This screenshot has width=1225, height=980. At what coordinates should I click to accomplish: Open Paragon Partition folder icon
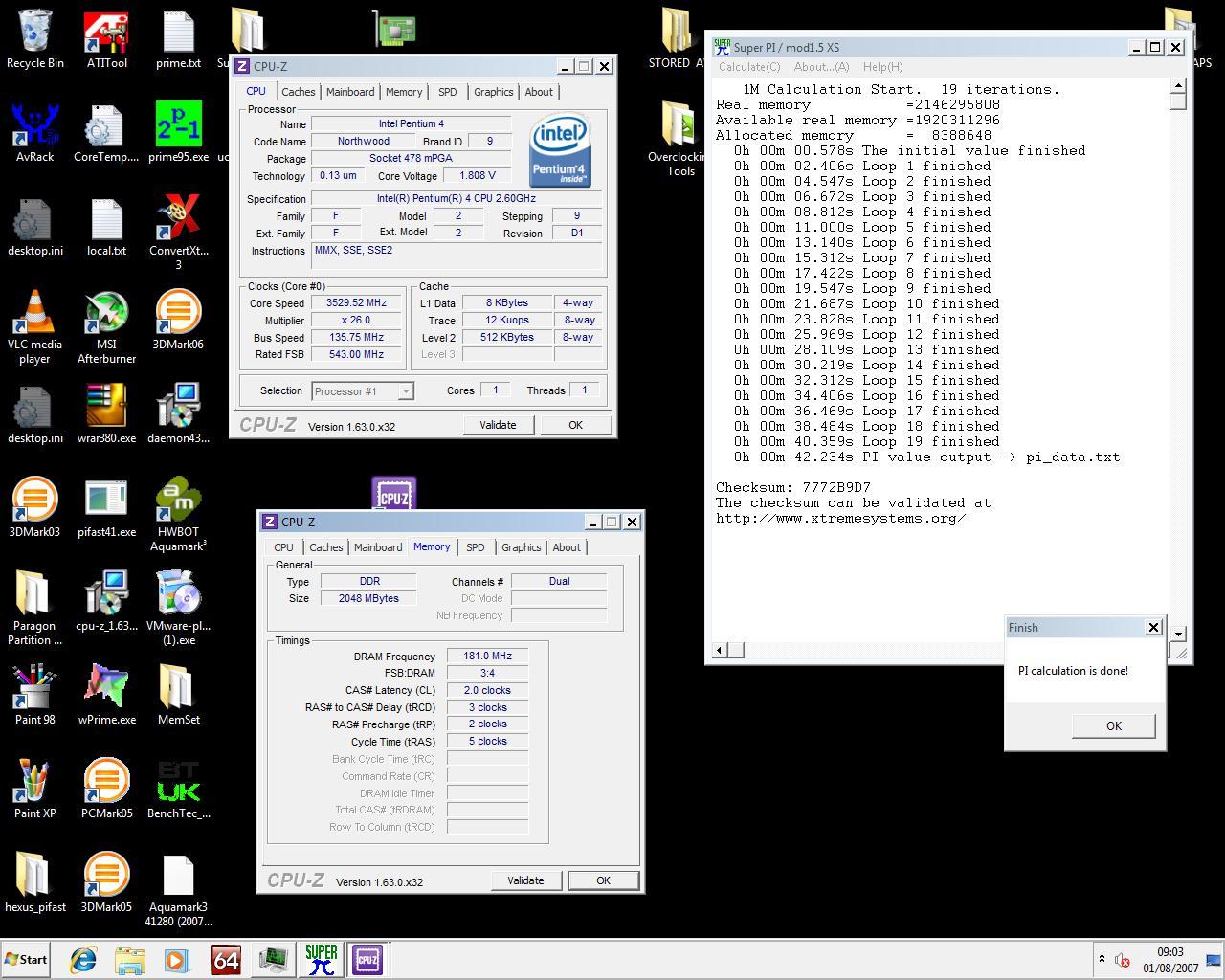pos(34,609)
